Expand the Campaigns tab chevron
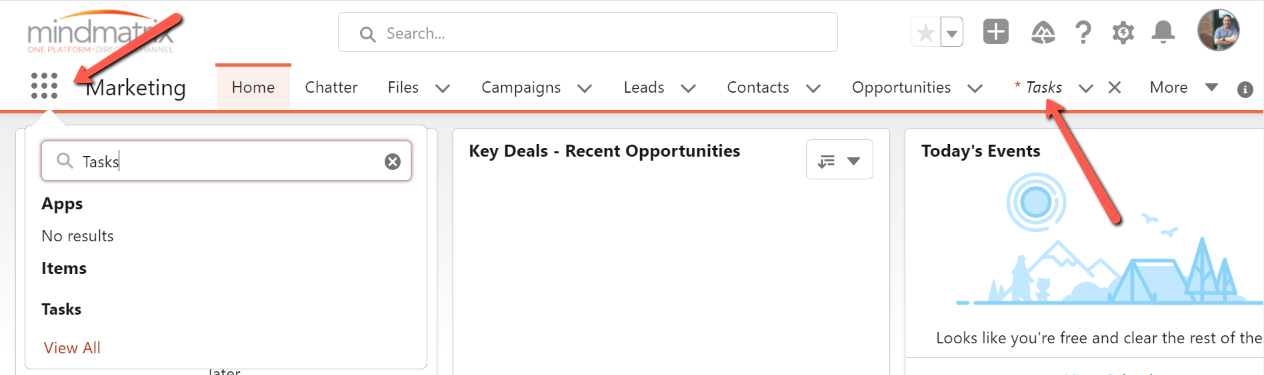1264x375 pixels. [585, 88]
